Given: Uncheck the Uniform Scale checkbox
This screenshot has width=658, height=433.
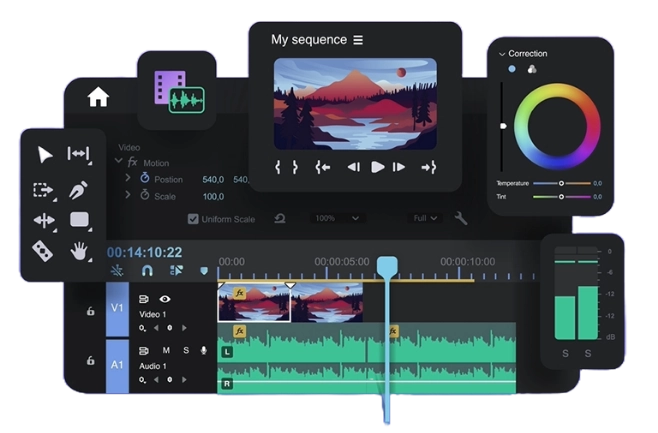Looking at the screenshot, I should [193, 219].
